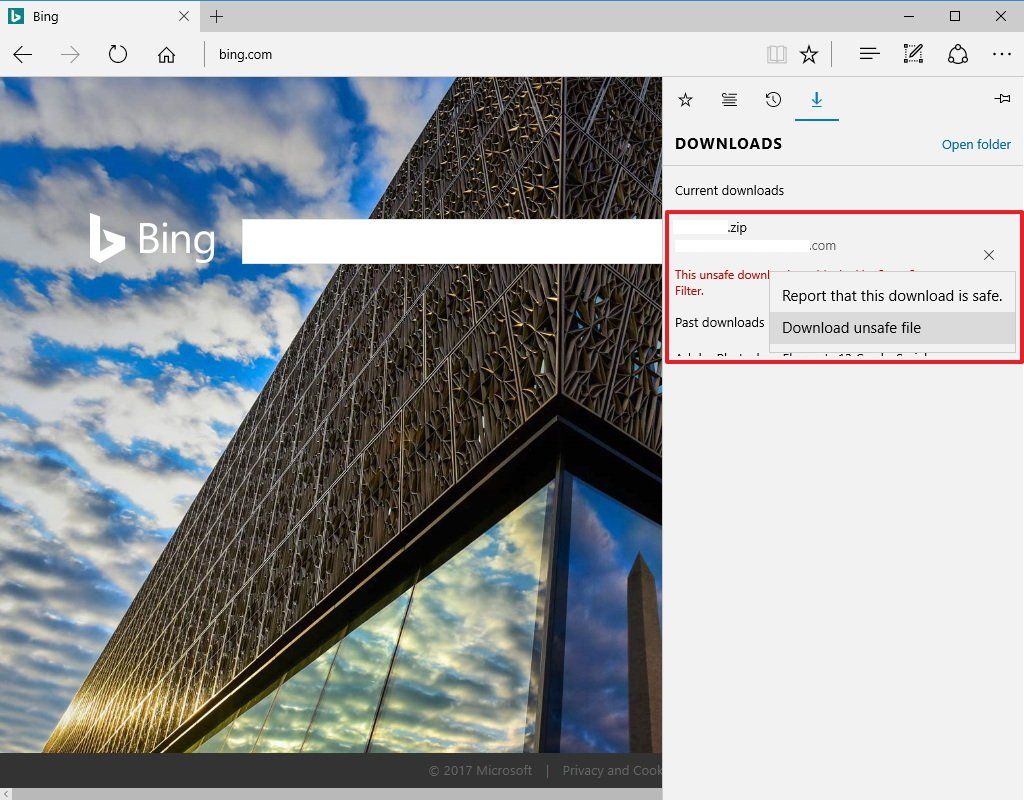Open folder containing downloads
The image size is (1024, 800).
(x=975, y=144)
